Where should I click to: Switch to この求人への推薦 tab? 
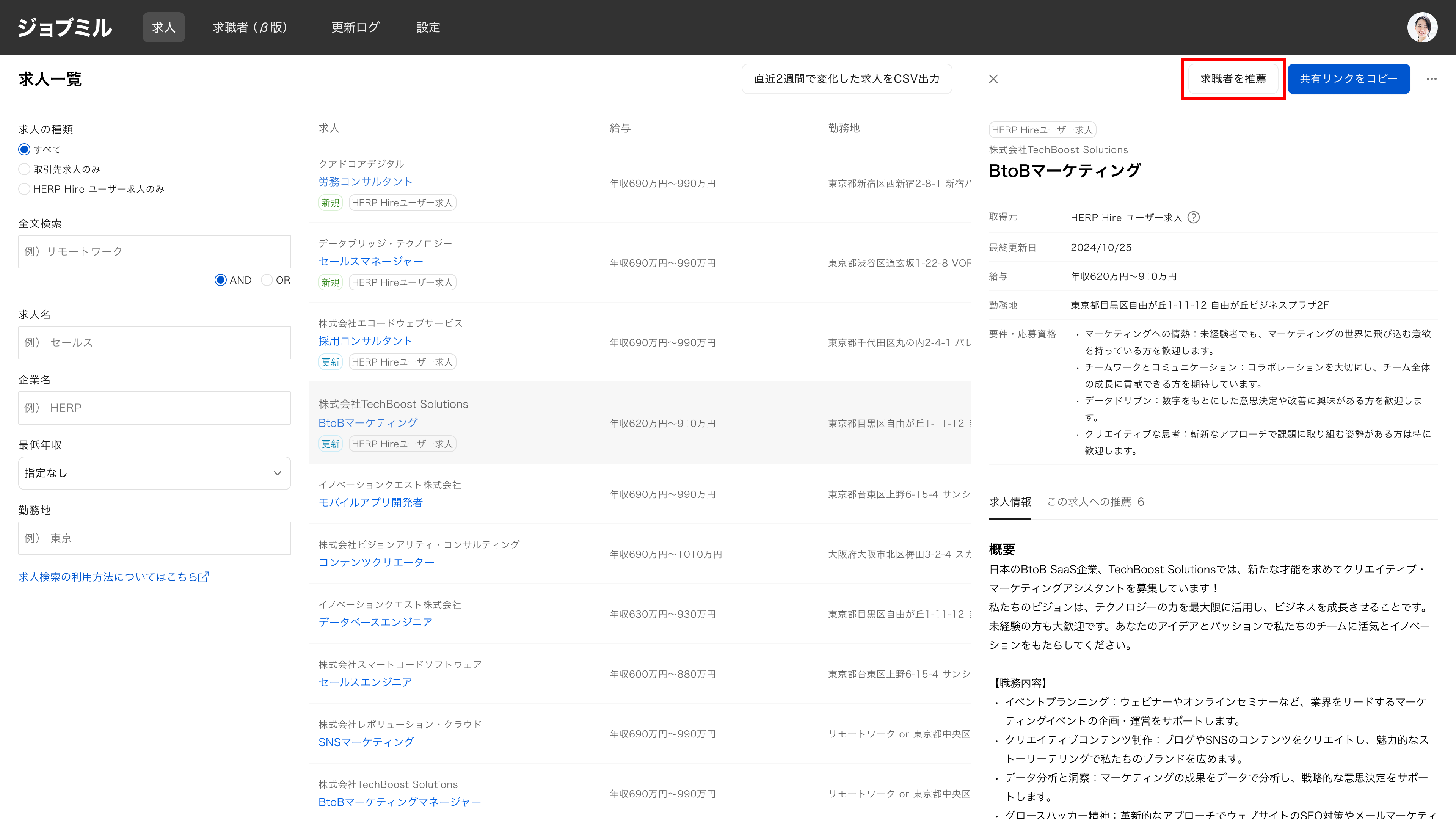pyautogui.click(x=1095, y=502)
